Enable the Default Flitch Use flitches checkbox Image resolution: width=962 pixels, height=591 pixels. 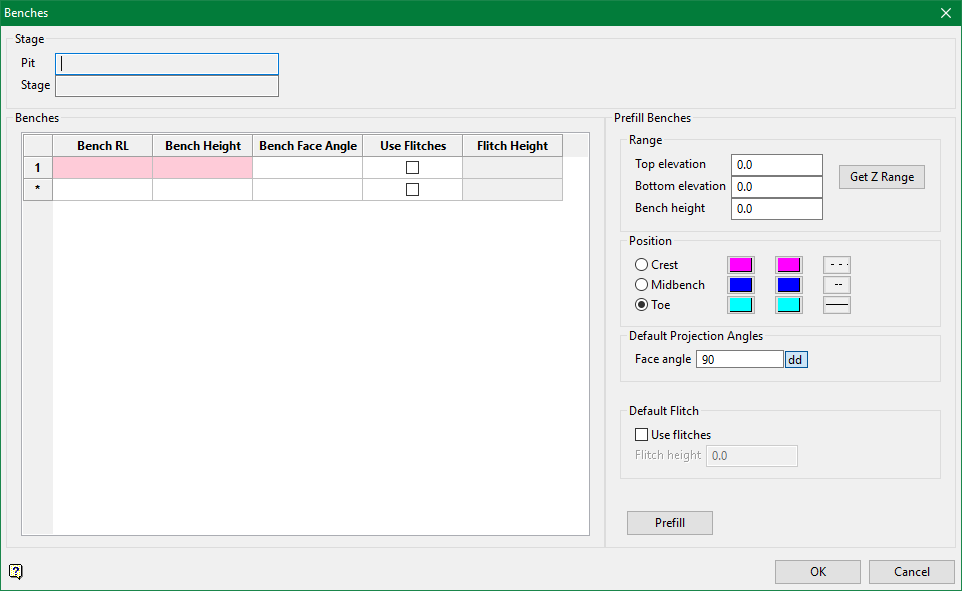642,435
